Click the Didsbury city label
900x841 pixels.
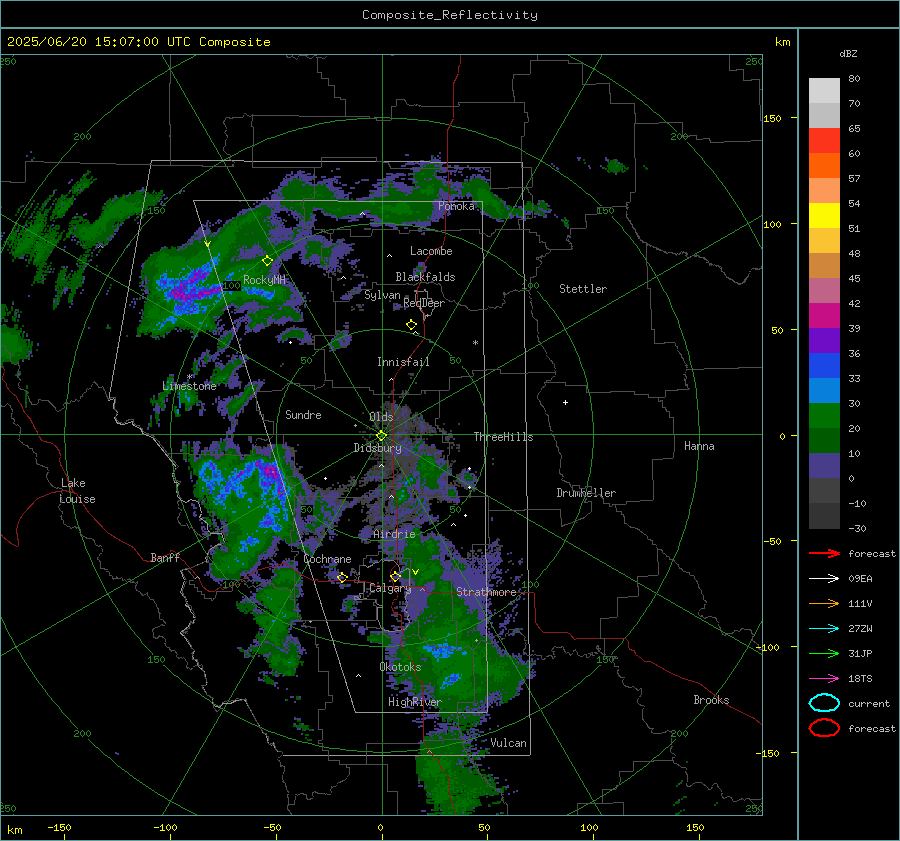coord(377,448)
